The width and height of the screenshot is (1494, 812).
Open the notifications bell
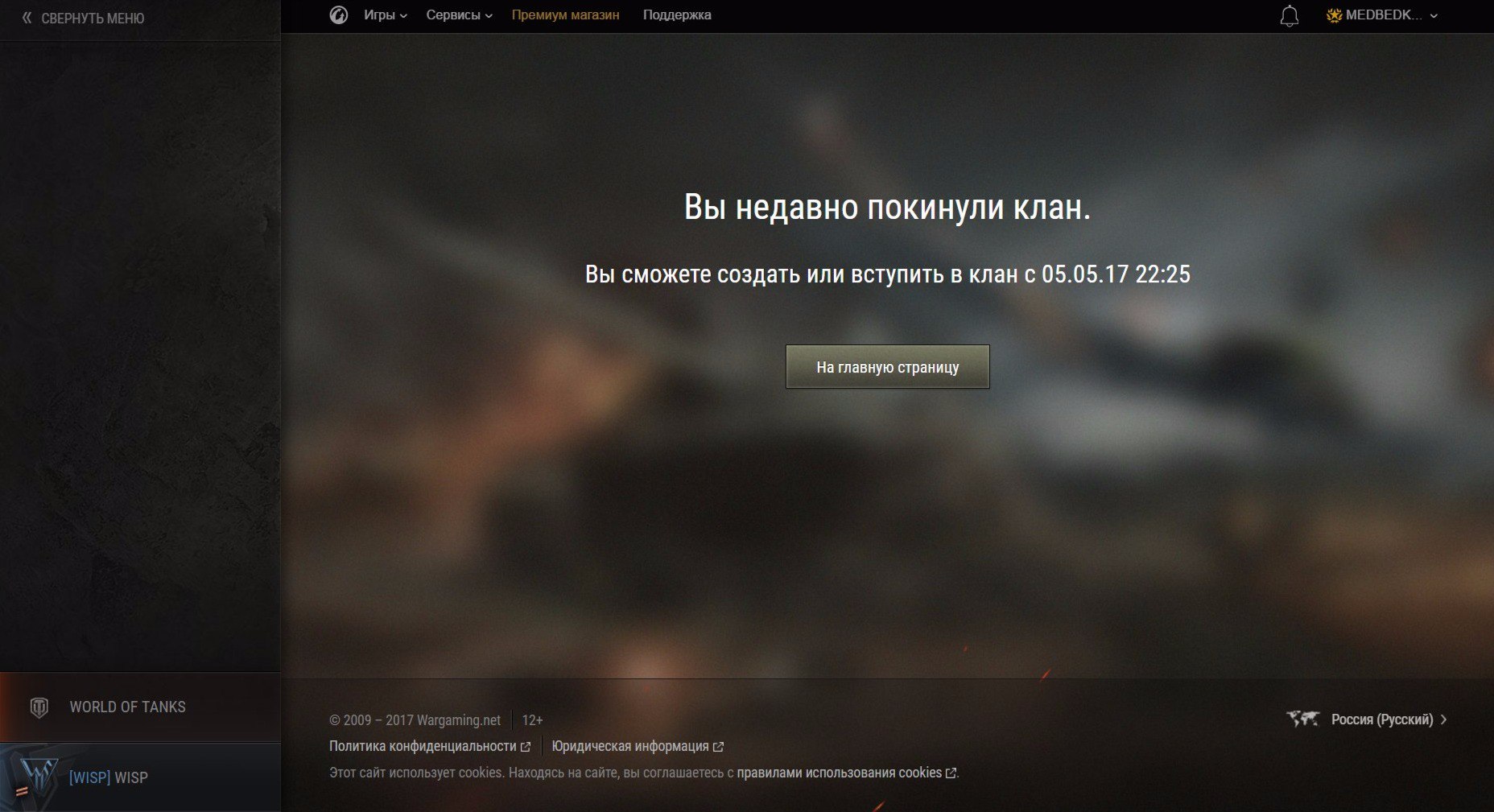(x=1289, y=16)
